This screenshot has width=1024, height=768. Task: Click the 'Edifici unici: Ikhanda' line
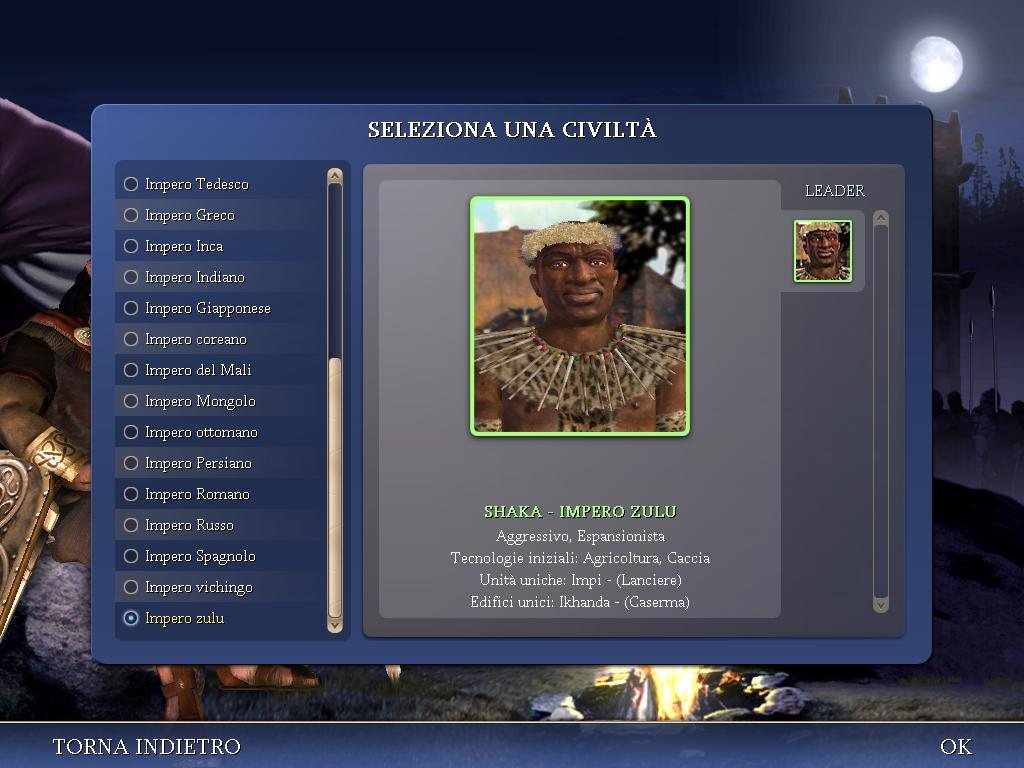[x=580, y=602]
